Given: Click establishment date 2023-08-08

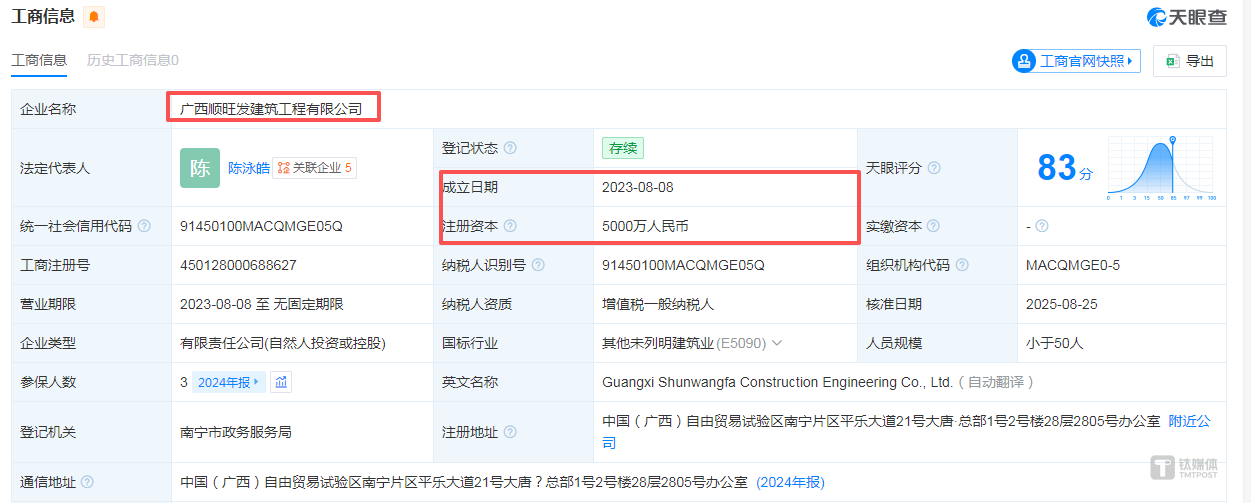Looking at the screenshot, I should tap(638, 187).
